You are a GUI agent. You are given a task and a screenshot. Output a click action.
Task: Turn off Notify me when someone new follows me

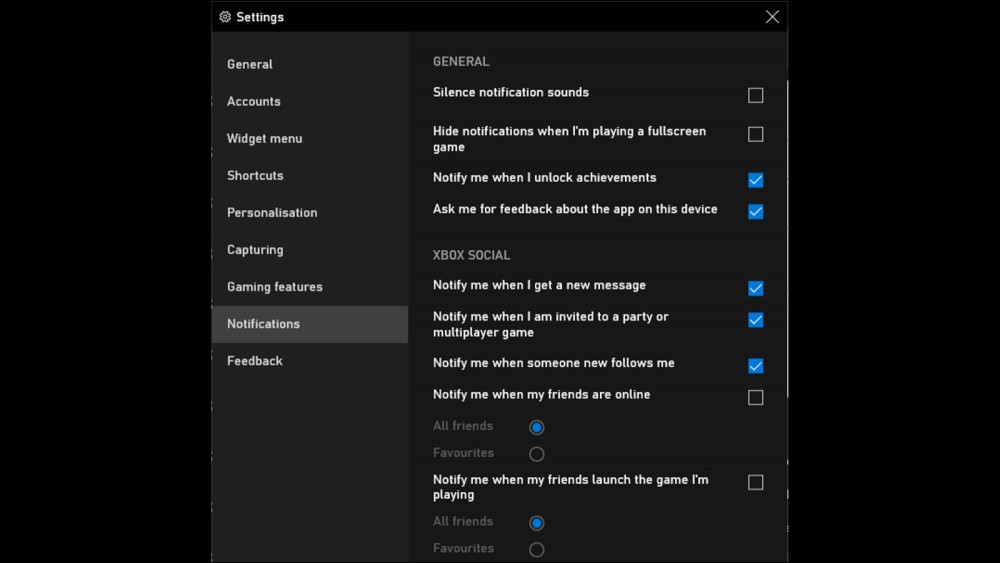756,366
